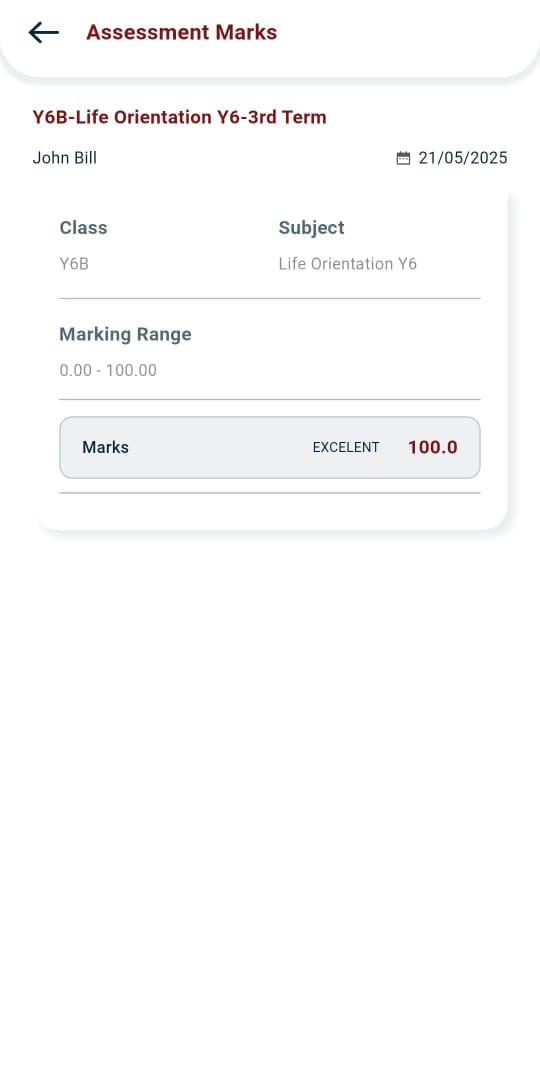Viewport: 540px width, 1084px height.
Task: Tap the calendar icon beside the date
Action: tap(403, 158)
